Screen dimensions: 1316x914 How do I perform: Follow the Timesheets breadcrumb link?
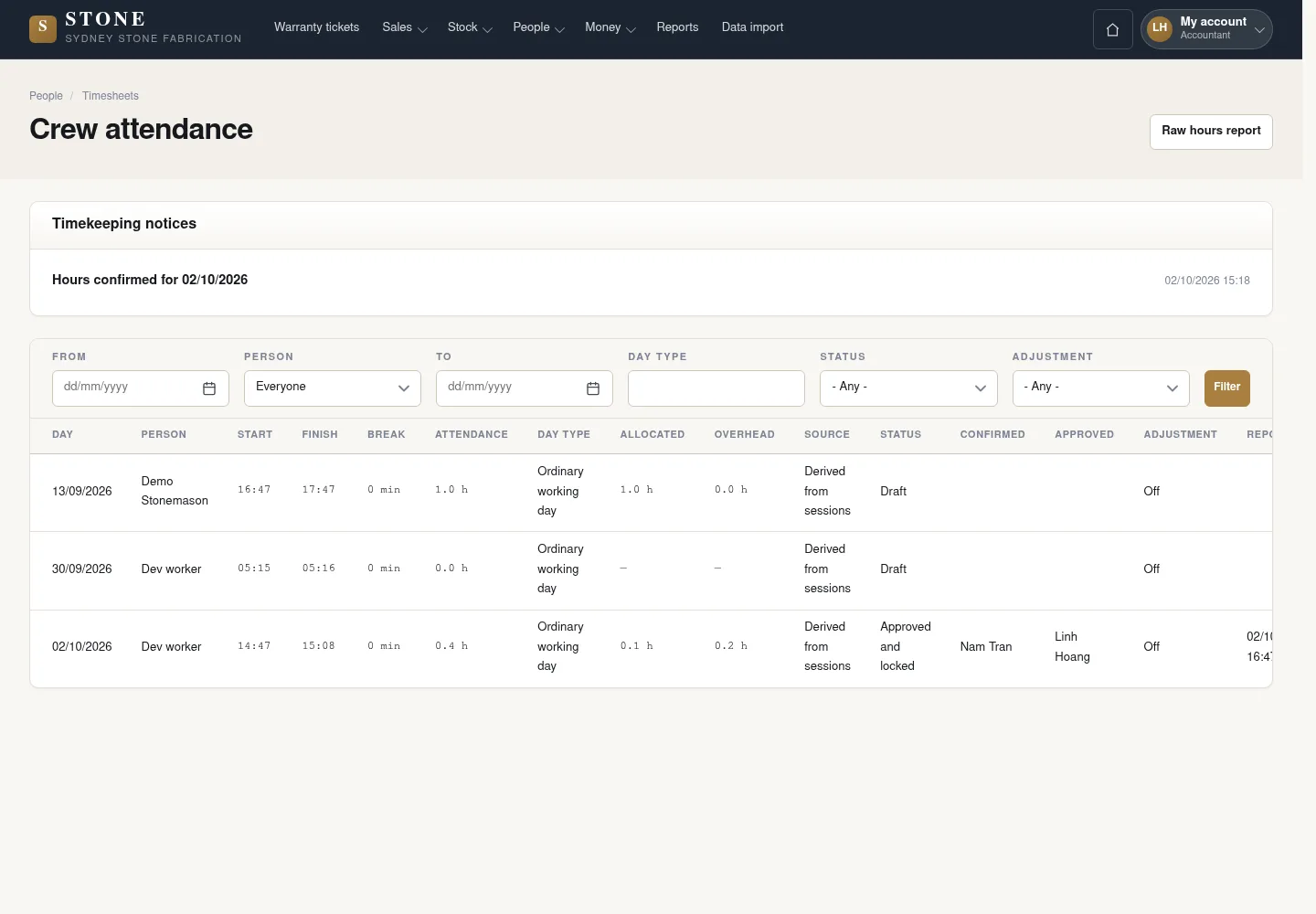(x=111, y=96)
